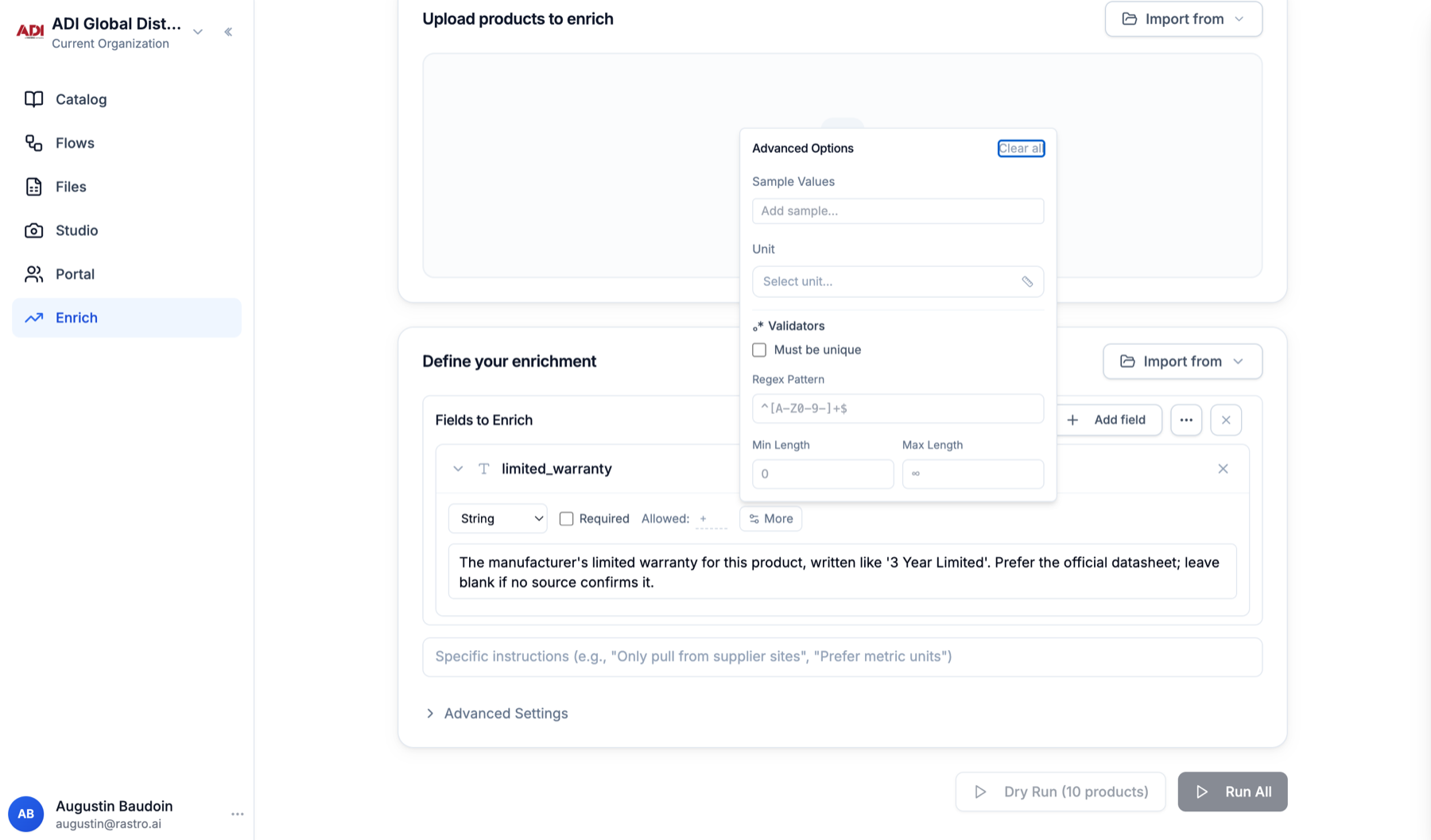
Task: Select Enrich in the sidebar
Action: click(126, 318)
